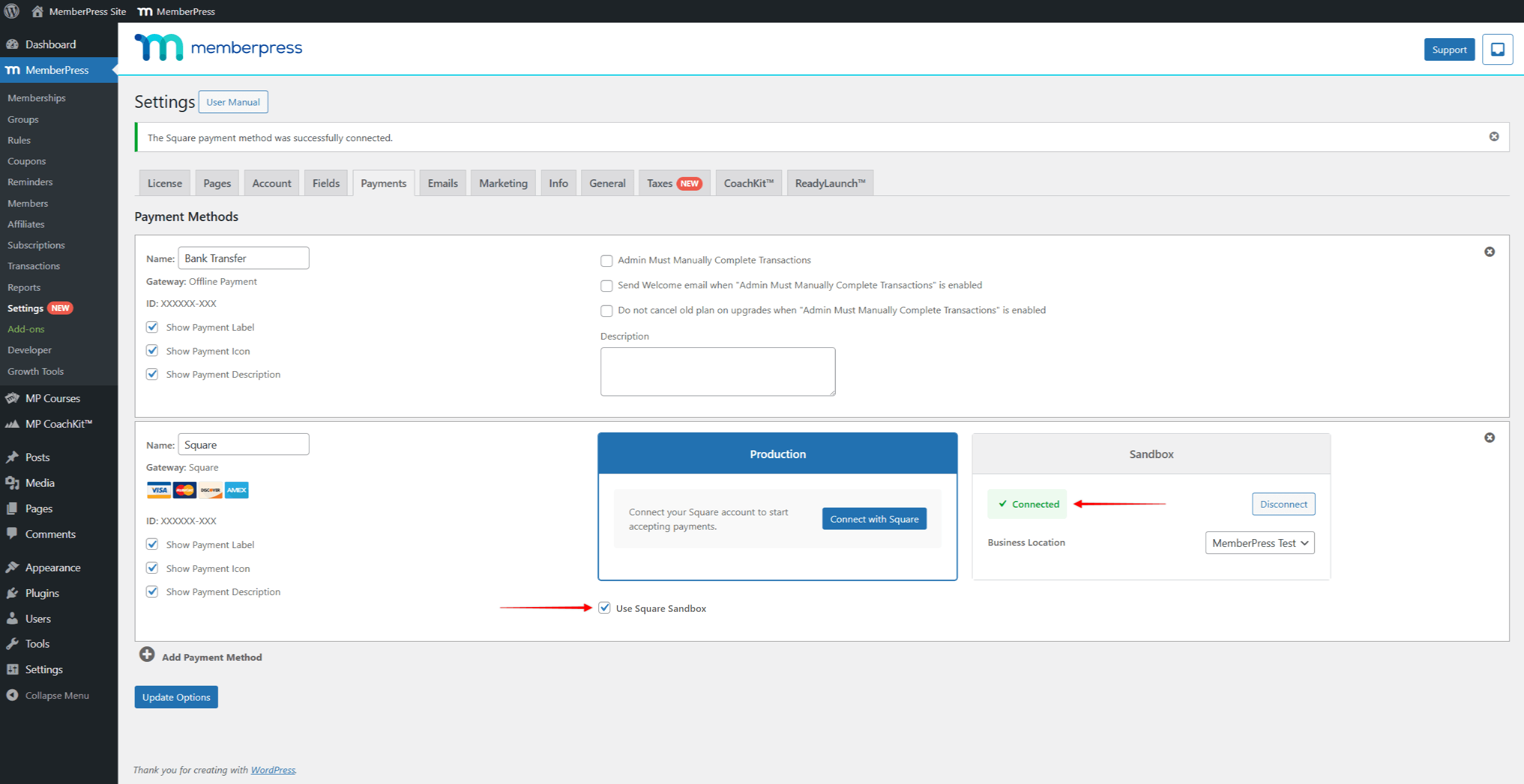This screenshot has height=784, width=1524.
Task: Click the WordPress logo icon
Action: click(x=12, y=11)
